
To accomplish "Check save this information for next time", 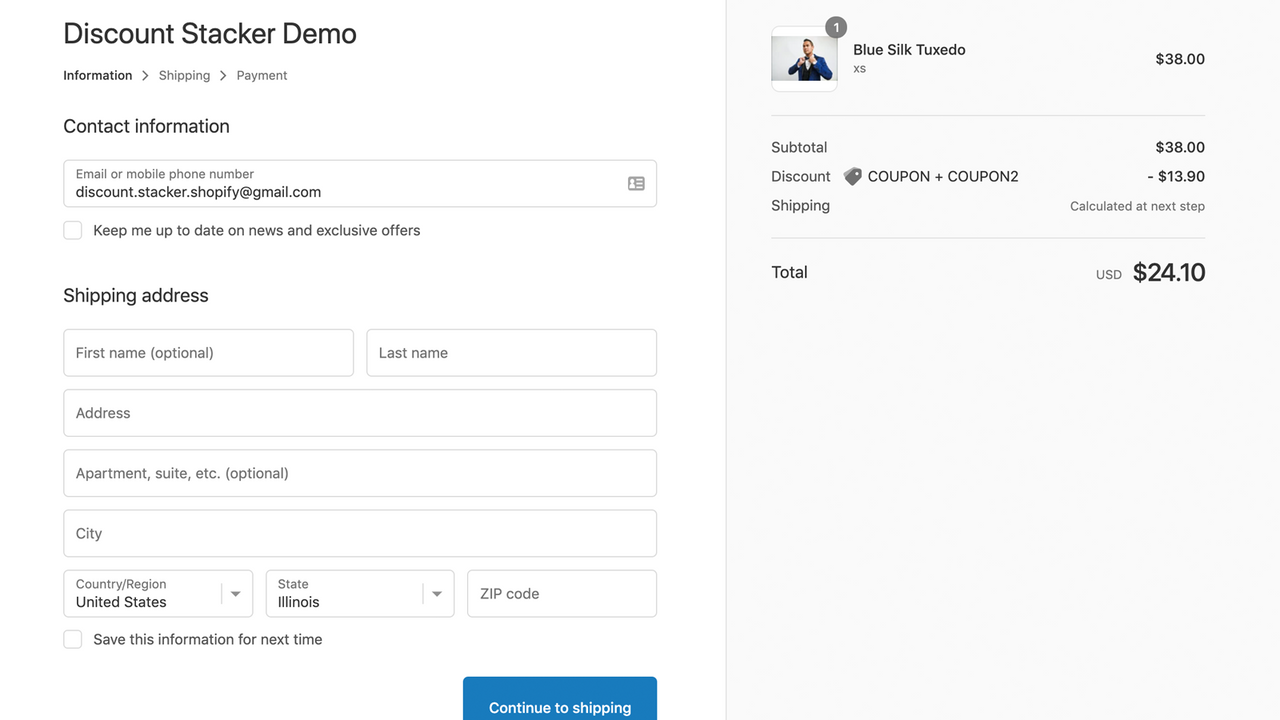I will pos(72,638).
